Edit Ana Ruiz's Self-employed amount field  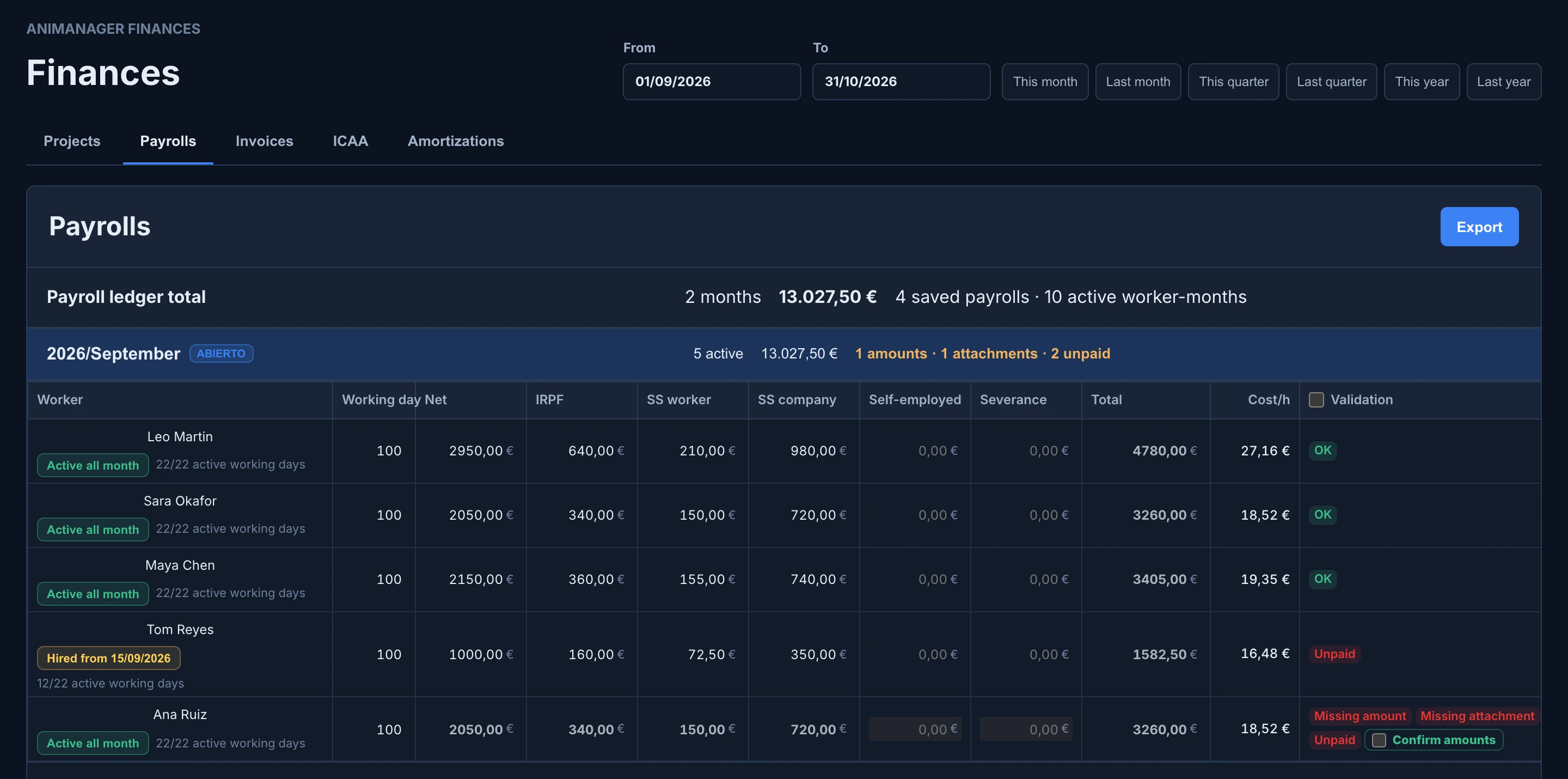(915, 729)
